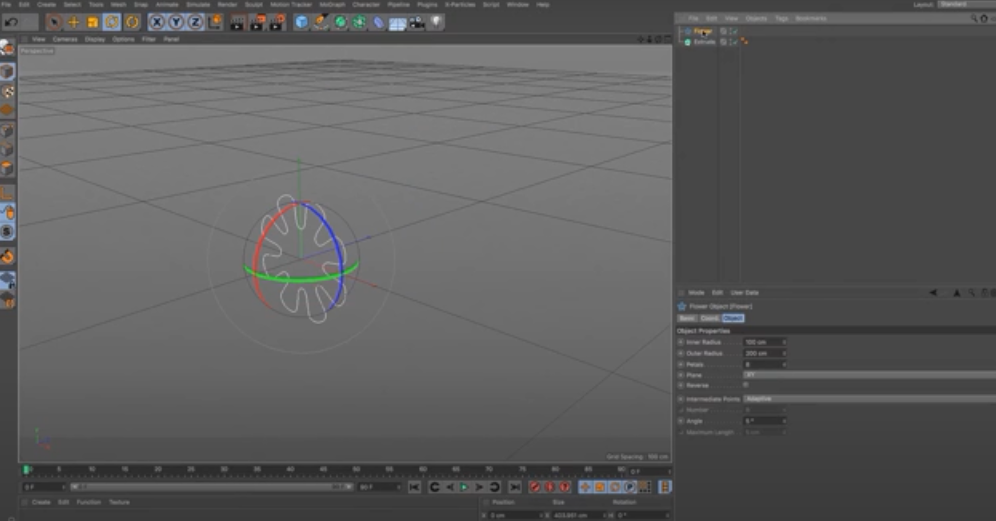Screen dimensions: 996x521
Task: Add a Cube primitive object
Action: tap(302, 22)
